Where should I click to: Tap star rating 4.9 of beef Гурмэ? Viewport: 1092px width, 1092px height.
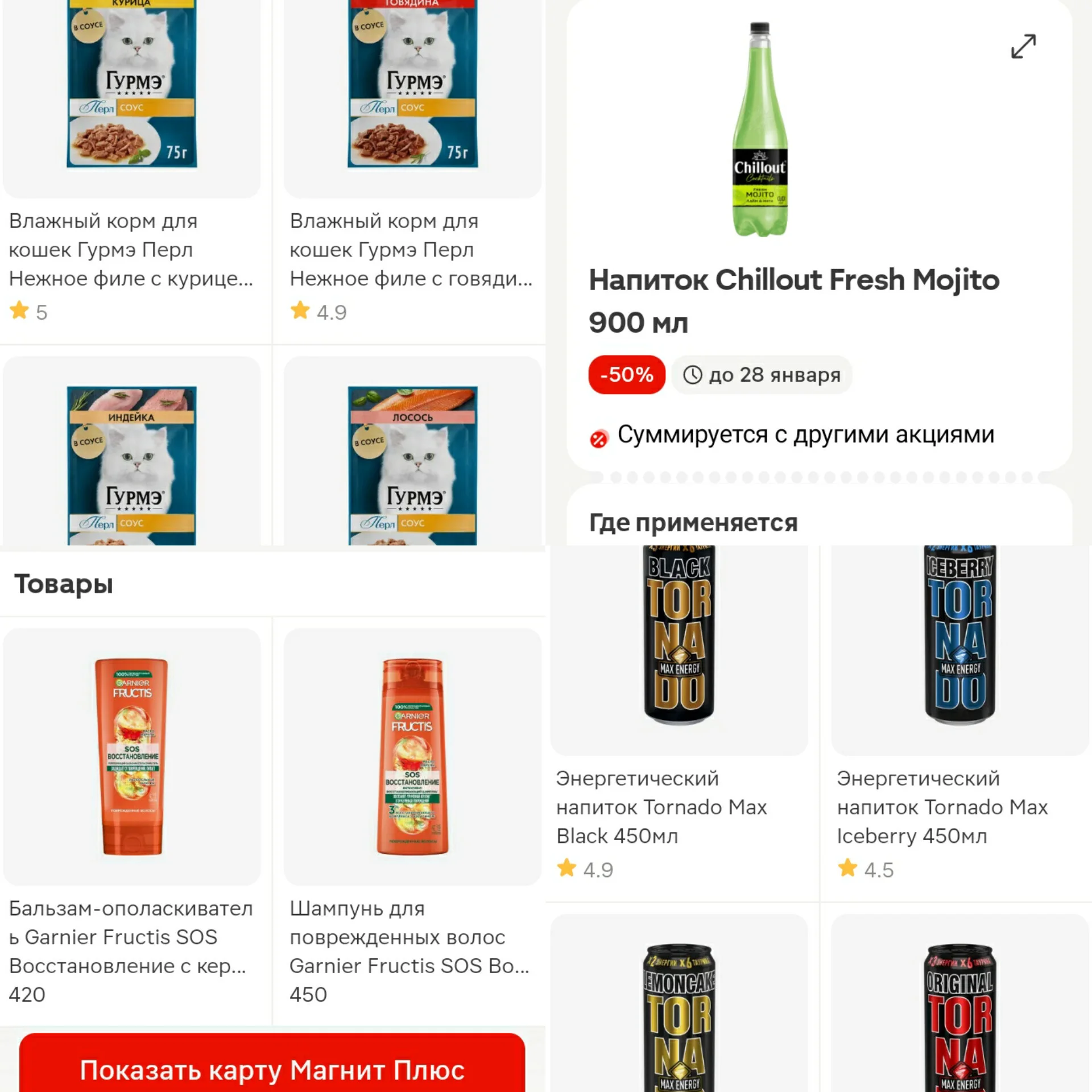318,312
